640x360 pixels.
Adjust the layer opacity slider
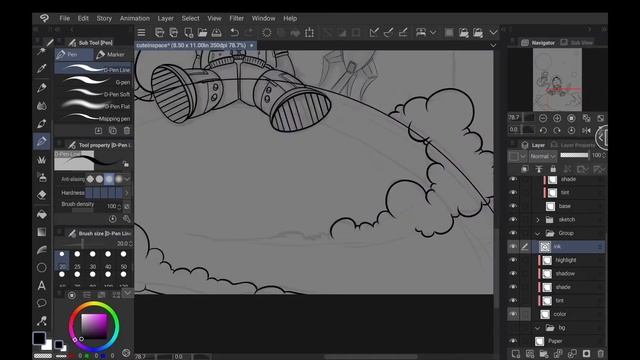click(x=574, y=155)
